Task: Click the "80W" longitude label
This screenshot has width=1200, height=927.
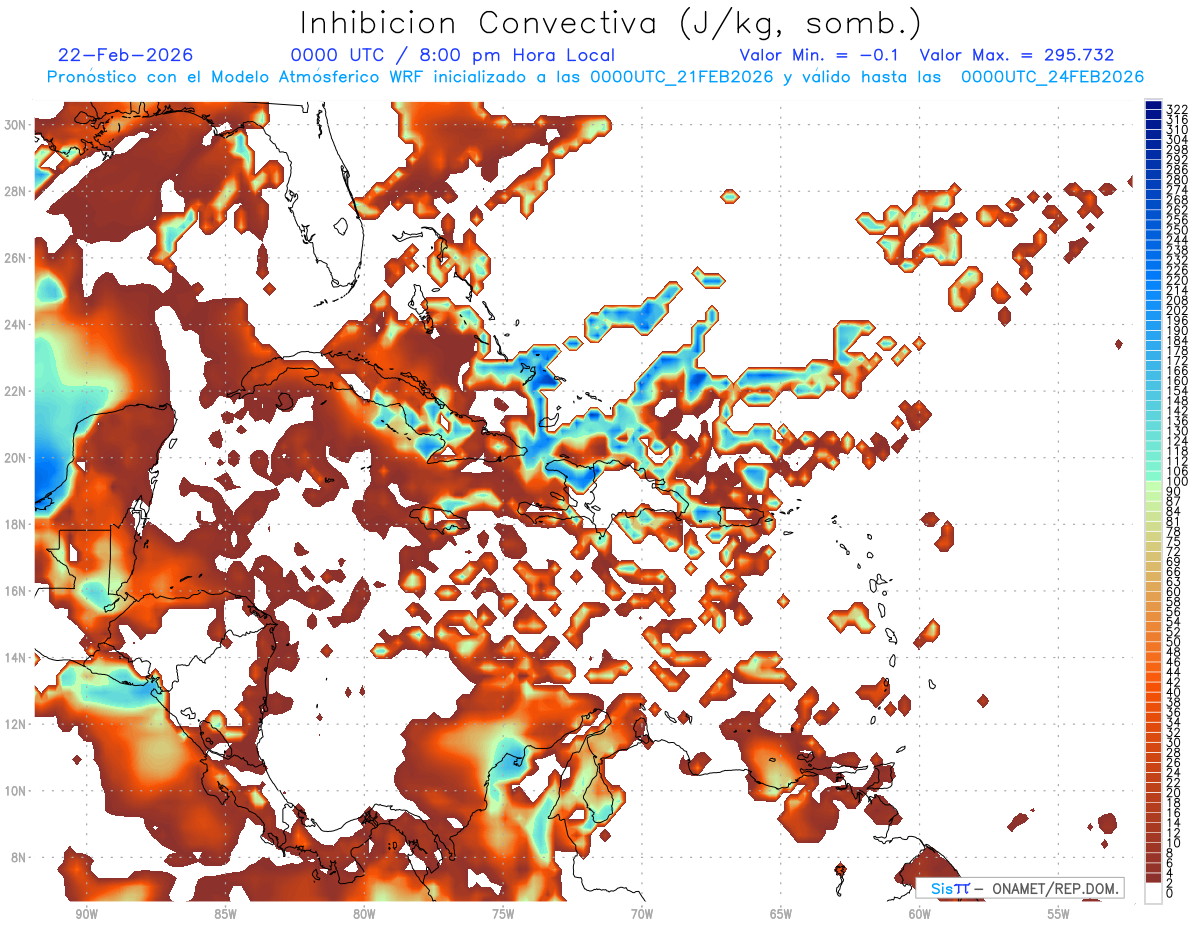Action: [x=364, y=914]
